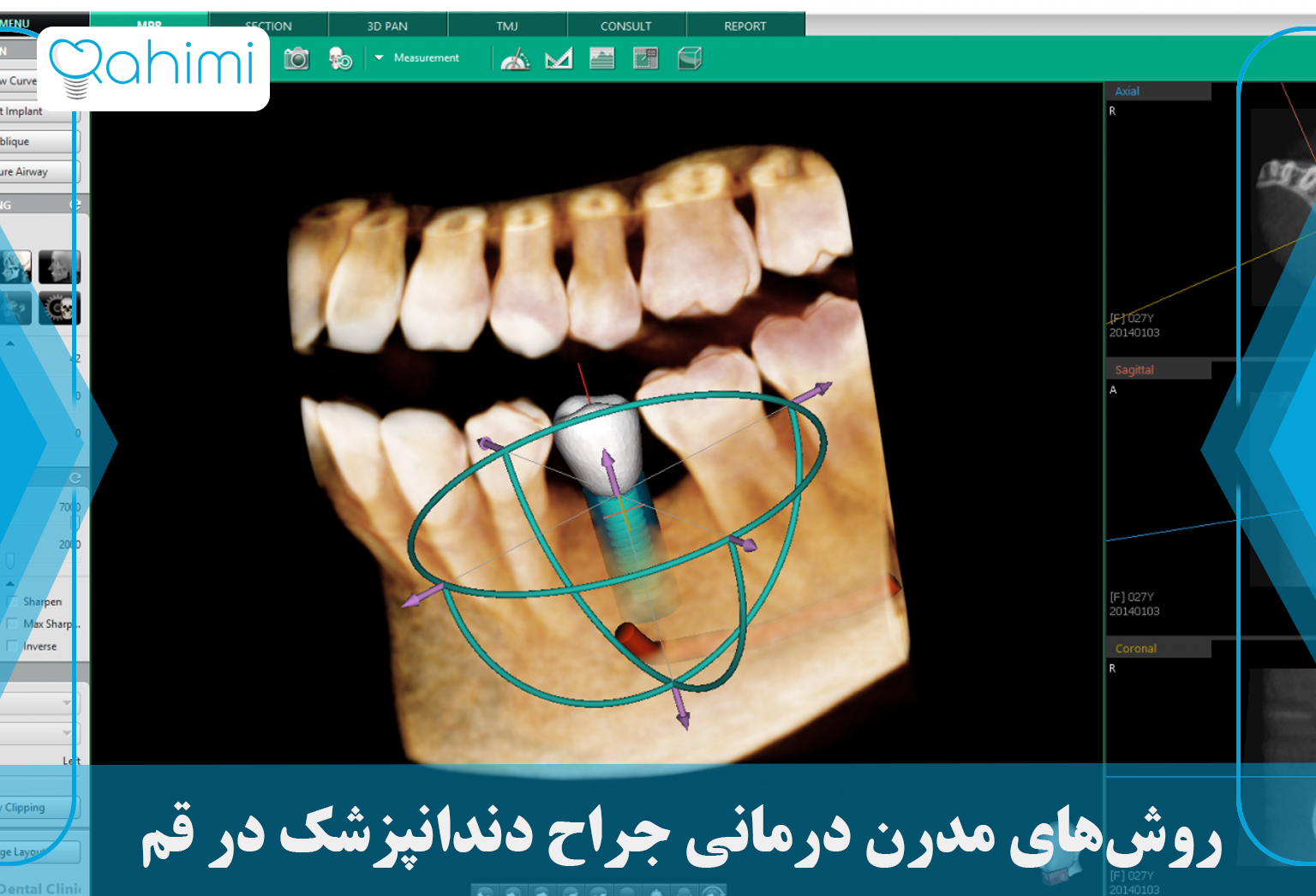The height and width of the screenshot is (896, 1316).
Task: Click the Coronal view label
Action: pos(1136,648)
